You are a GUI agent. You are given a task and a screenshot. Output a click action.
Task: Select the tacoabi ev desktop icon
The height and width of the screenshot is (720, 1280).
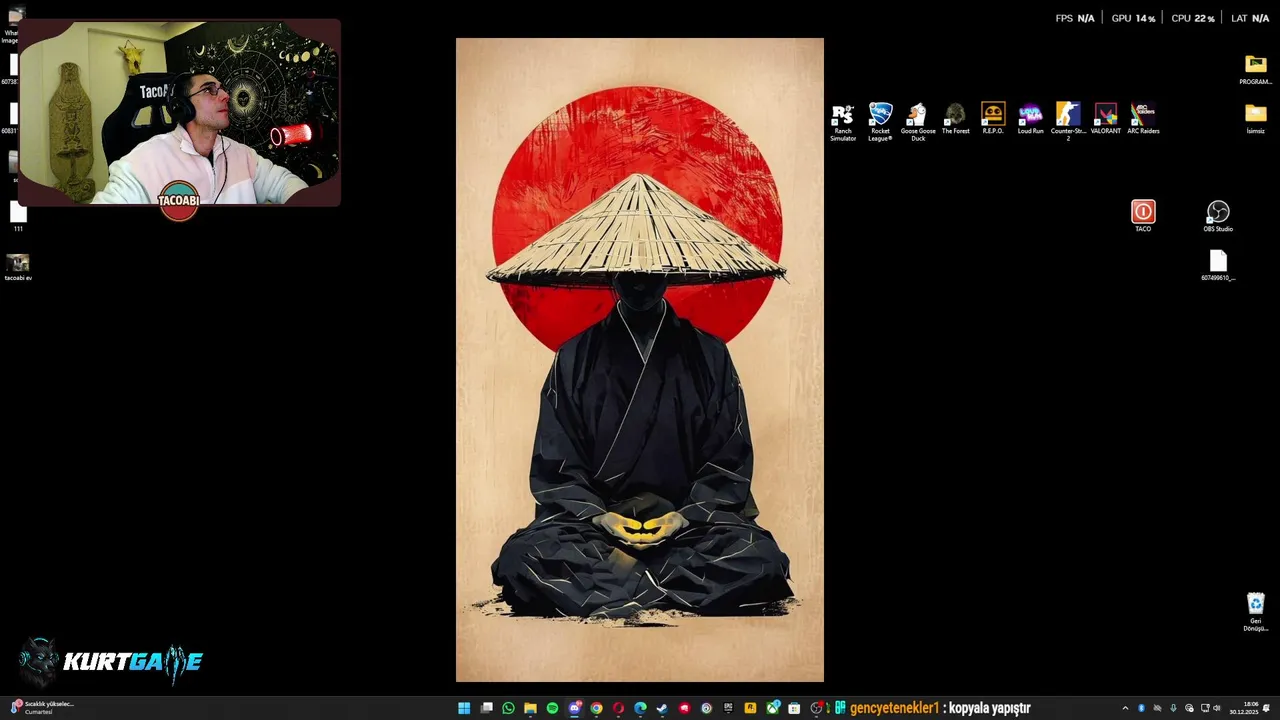click(18, 266)
